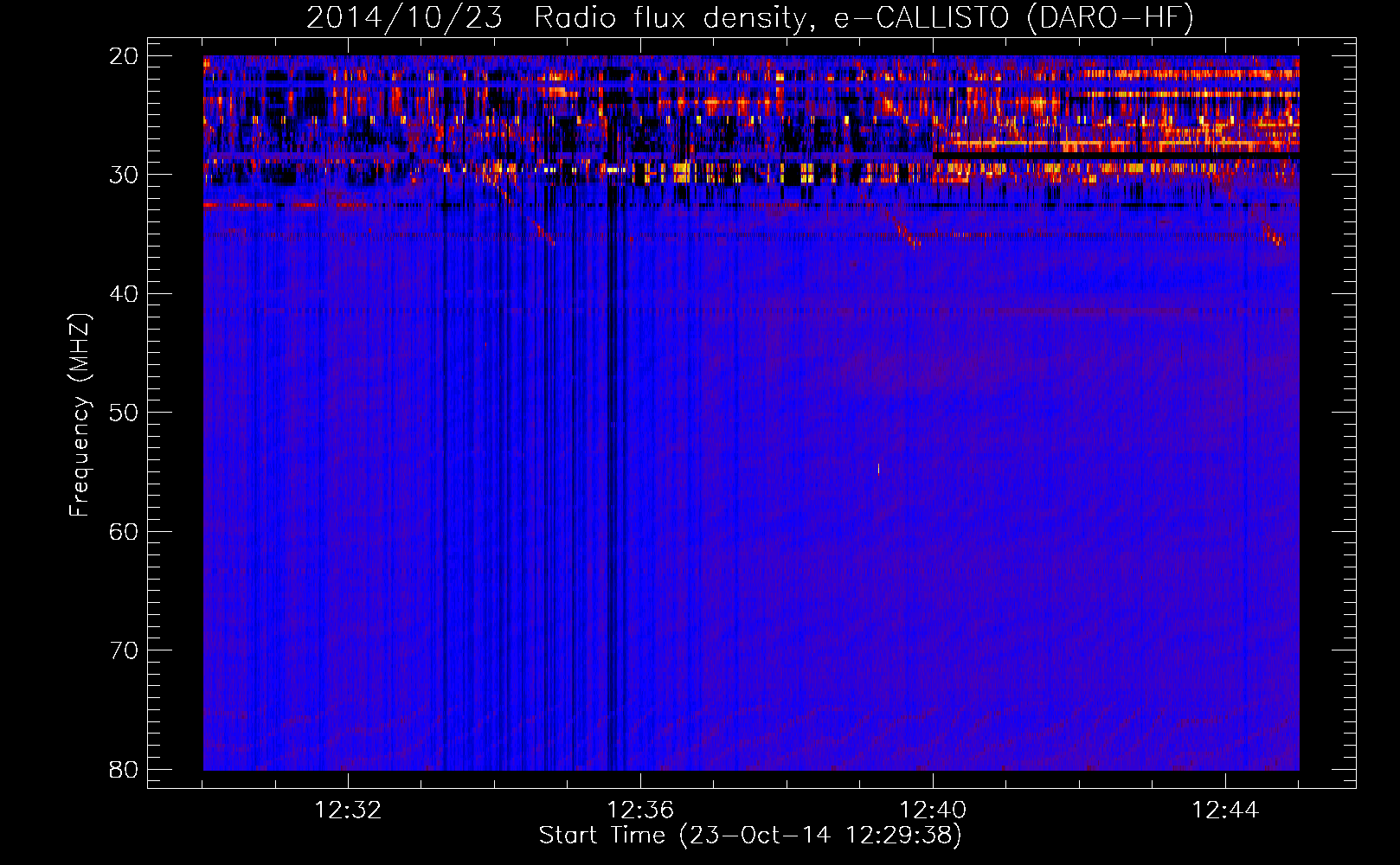Viewport: 1400px width, 865px height.
Task: Select frequency tick label '70'
Action: [125, 650]
